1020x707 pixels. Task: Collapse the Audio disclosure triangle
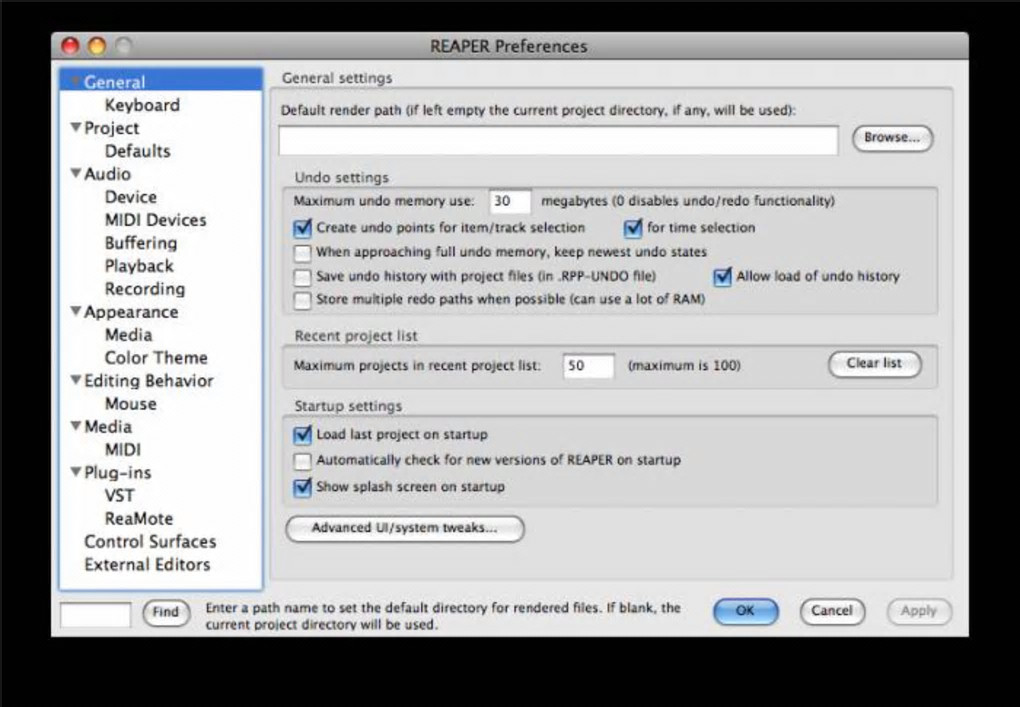click(76, 174)
